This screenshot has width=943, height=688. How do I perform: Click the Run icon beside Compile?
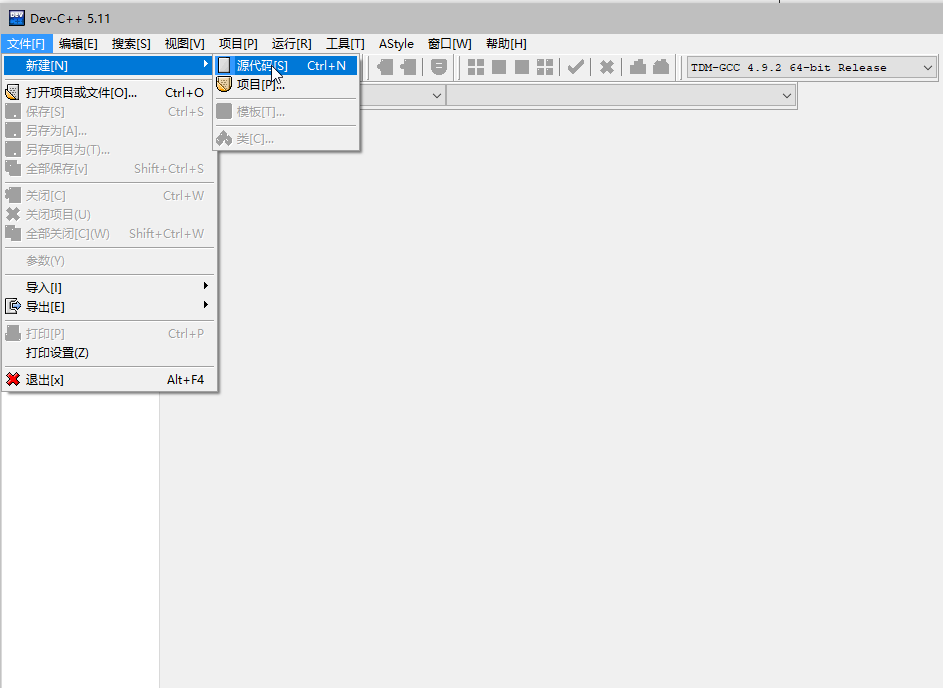pos(499,67)
